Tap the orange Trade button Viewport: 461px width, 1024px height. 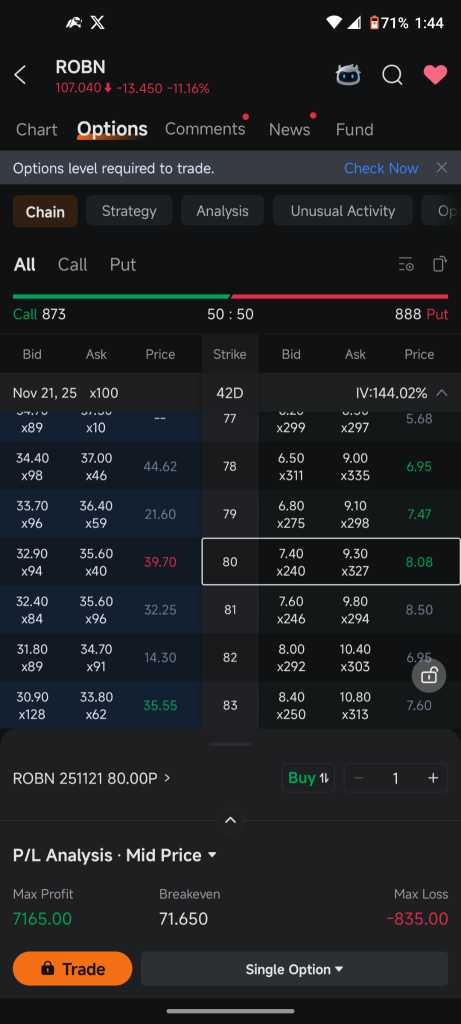tap(72, 968)
